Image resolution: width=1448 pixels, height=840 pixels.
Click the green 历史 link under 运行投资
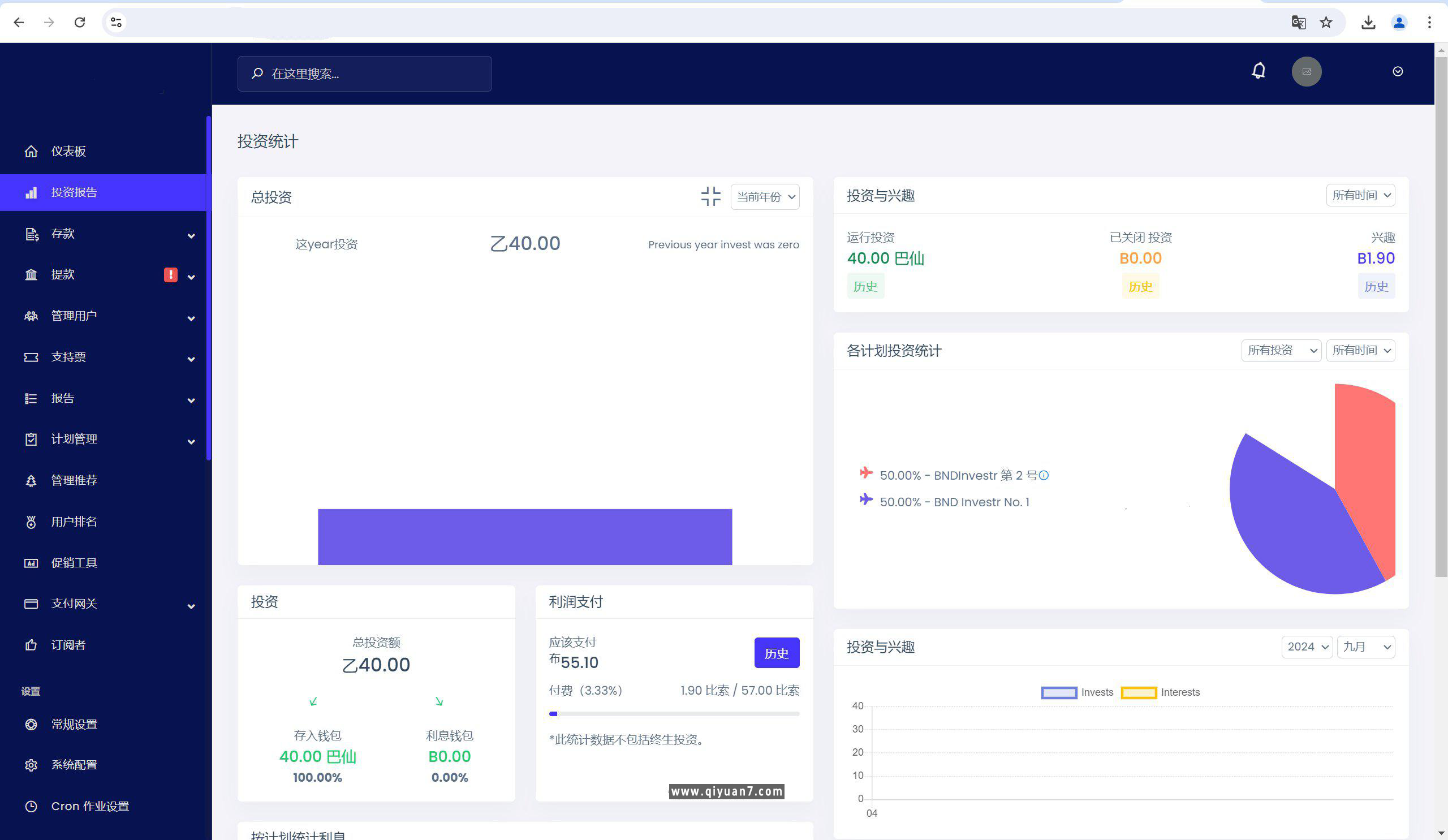865,286
